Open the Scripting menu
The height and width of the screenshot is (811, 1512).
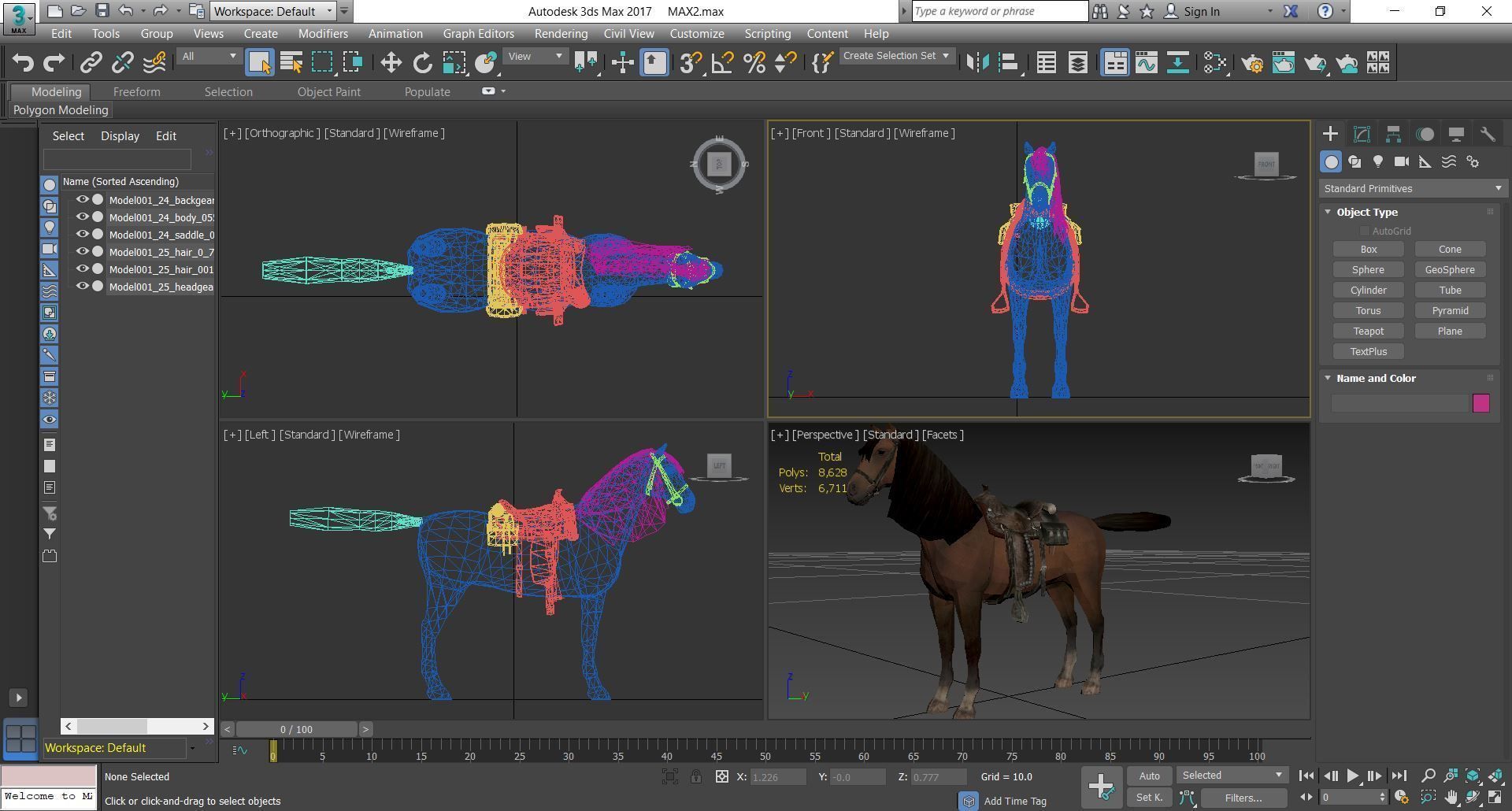767,34
